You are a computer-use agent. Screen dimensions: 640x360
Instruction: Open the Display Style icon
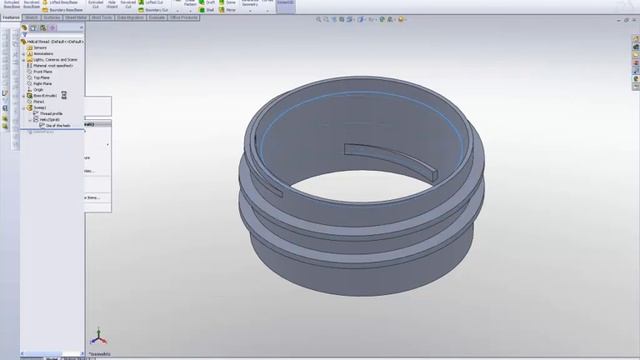coord(361,20)
